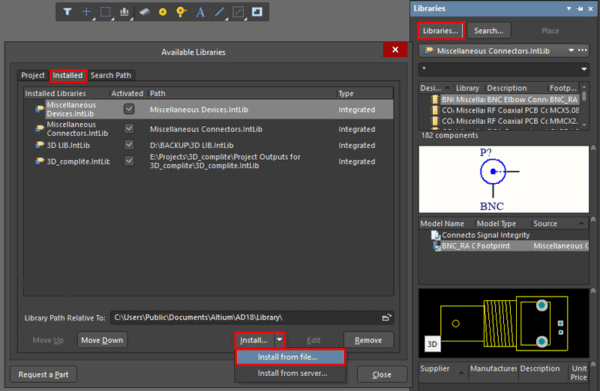The width and height of the screenshot is (600, 391).
Task: Choose Install from file... menu entry
Action: [290, 357]
